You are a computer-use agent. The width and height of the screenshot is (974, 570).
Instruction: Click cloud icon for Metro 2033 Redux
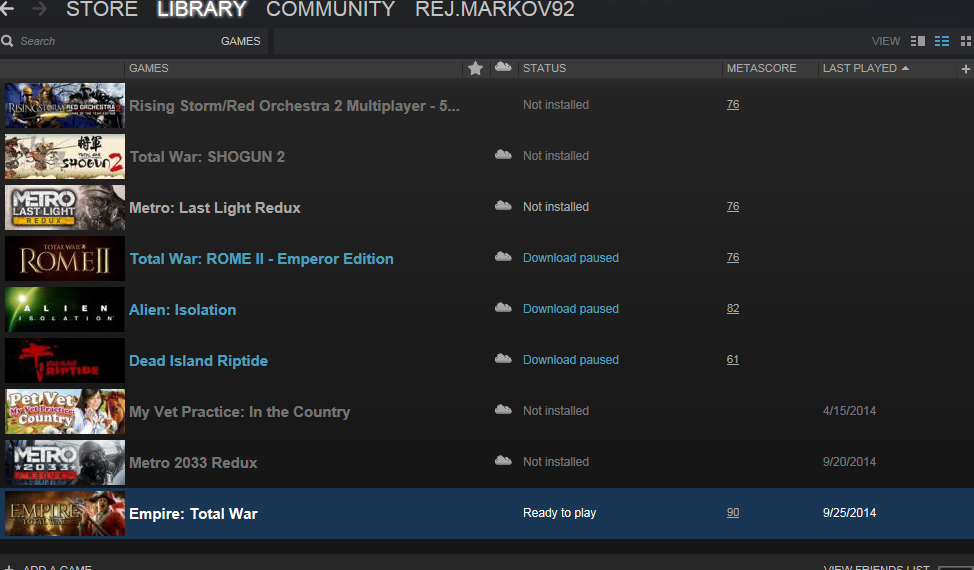[x=503, y=460]
